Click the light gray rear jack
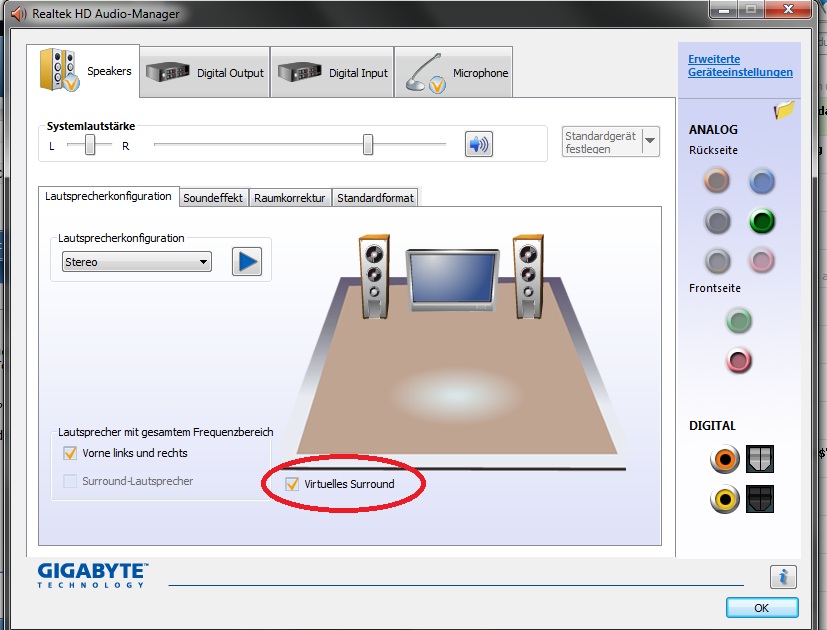The width and height of the screenshot is (827, 630). click(x=717, y=261)
